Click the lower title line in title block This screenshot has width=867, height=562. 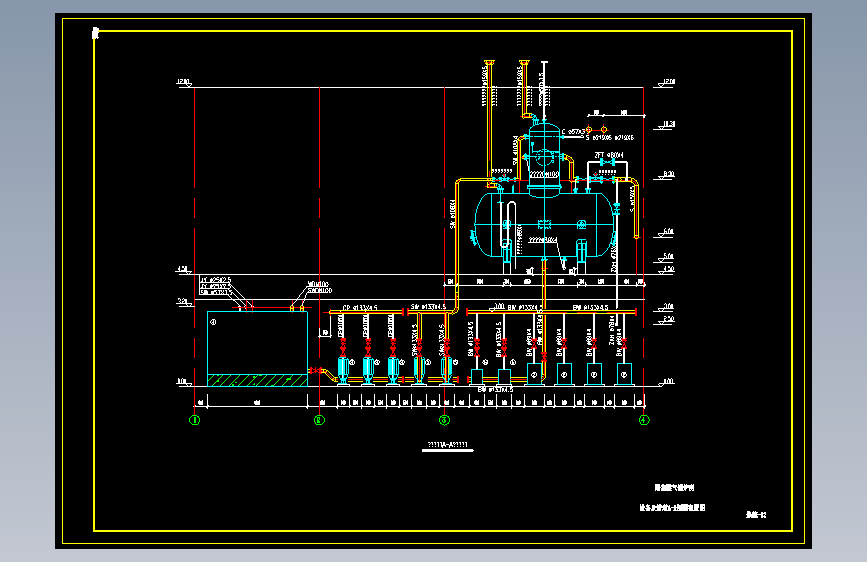[x=672, y=507]
